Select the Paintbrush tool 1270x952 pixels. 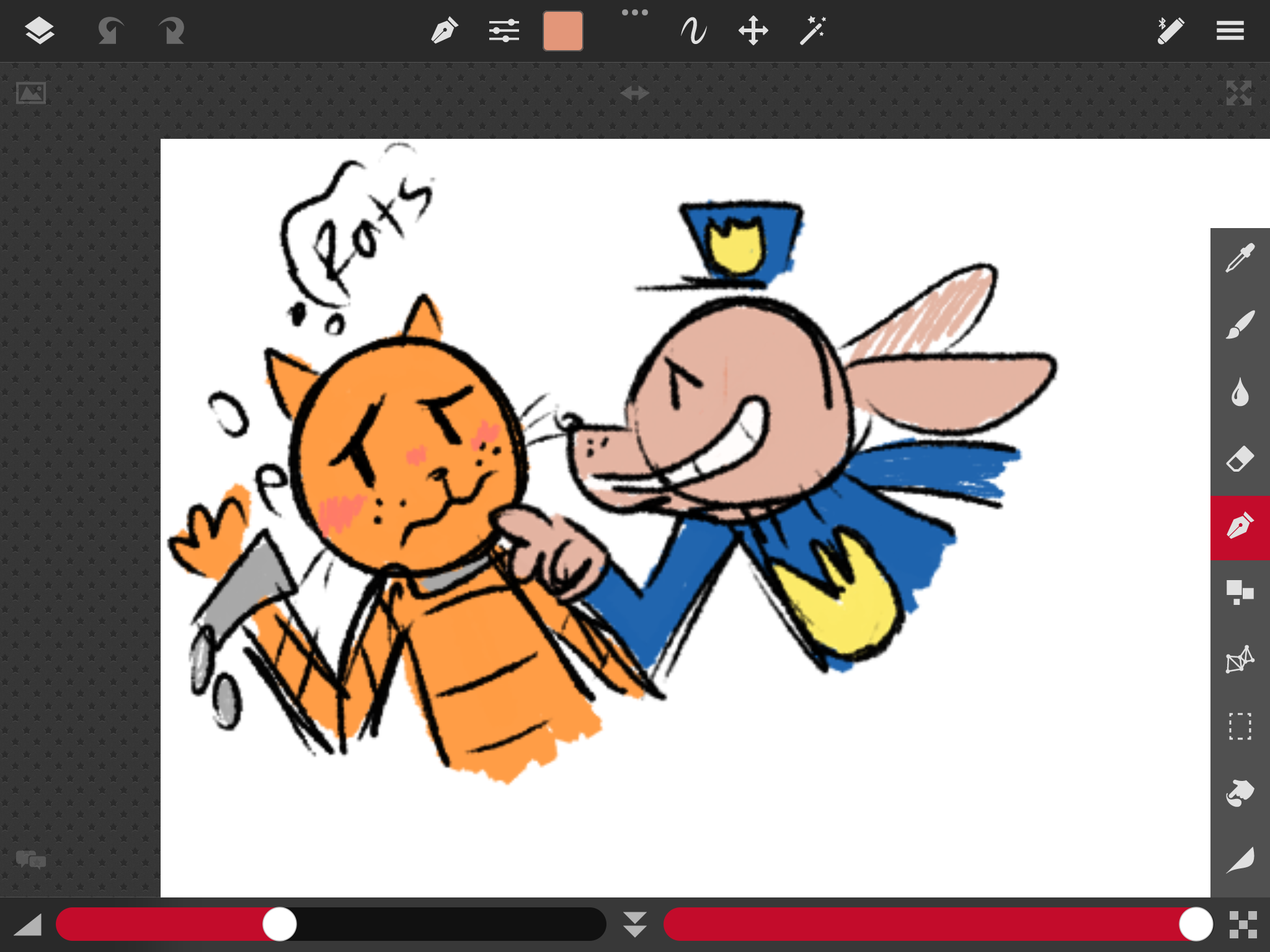1240,325
